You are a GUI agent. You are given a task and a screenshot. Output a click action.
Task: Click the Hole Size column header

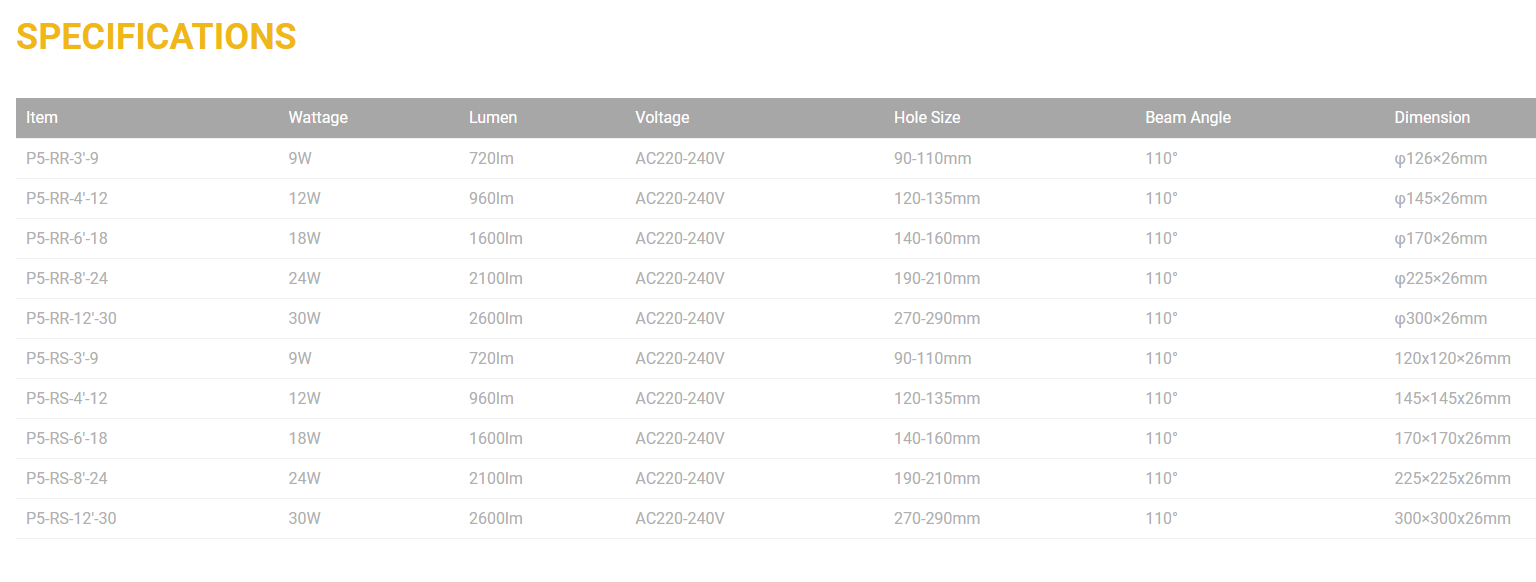click(x=927, y=118)
